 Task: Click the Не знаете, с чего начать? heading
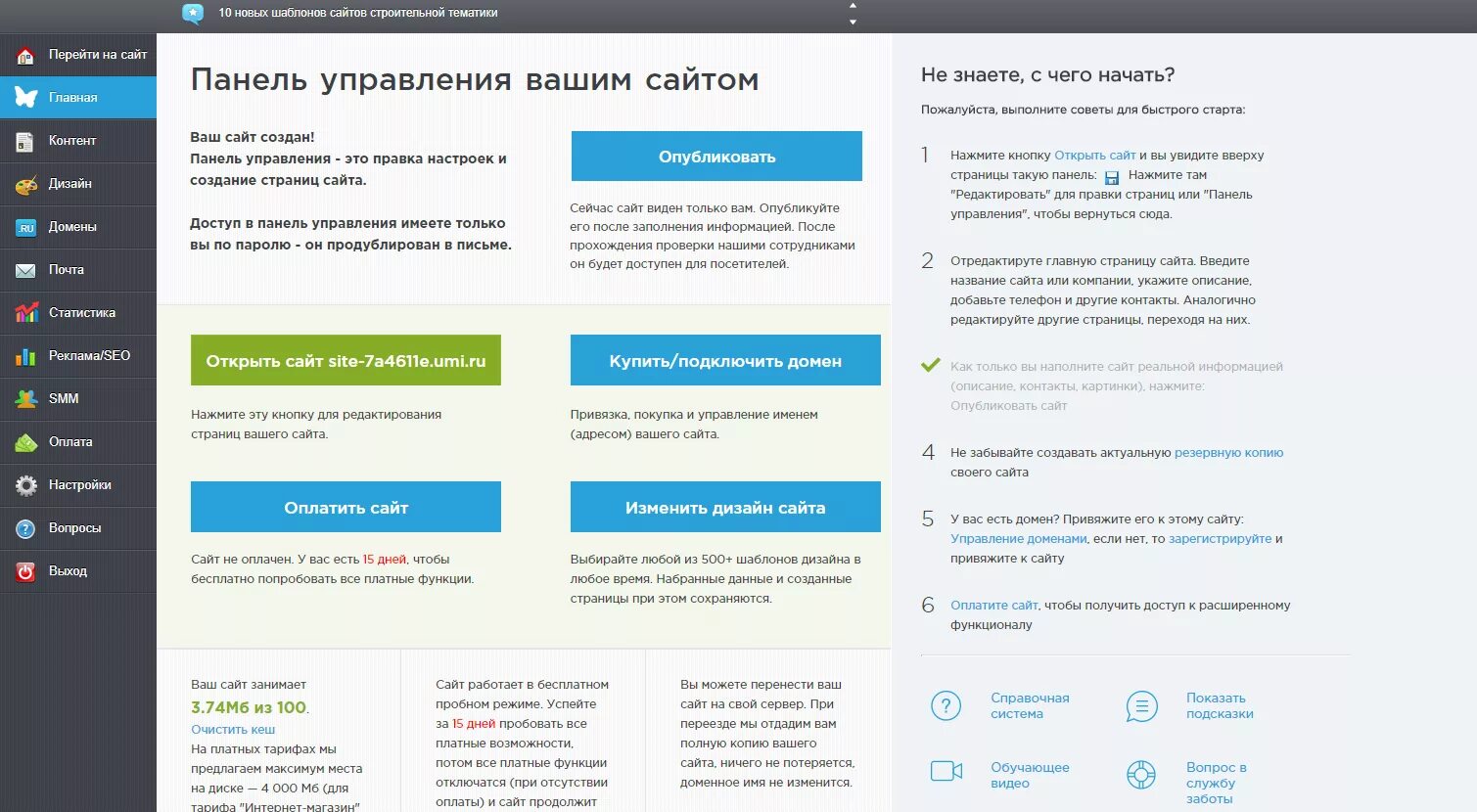point(1047,75)
